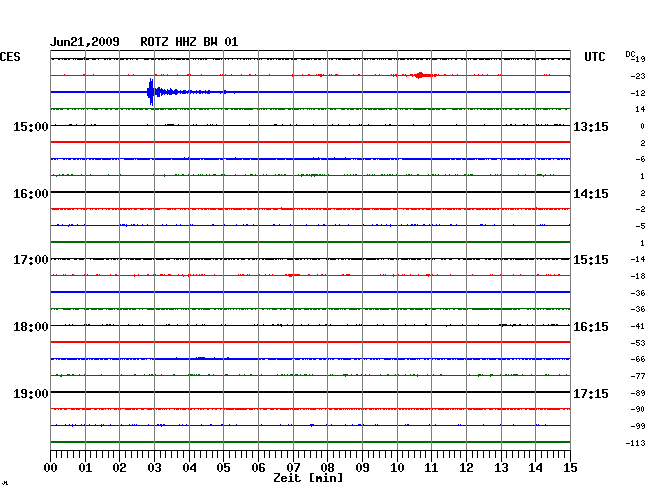The height and width of the screenshot is (494, 650).
Task: Select the station title ROTZ HHZ BW 01
Action: tap(189, 42)
